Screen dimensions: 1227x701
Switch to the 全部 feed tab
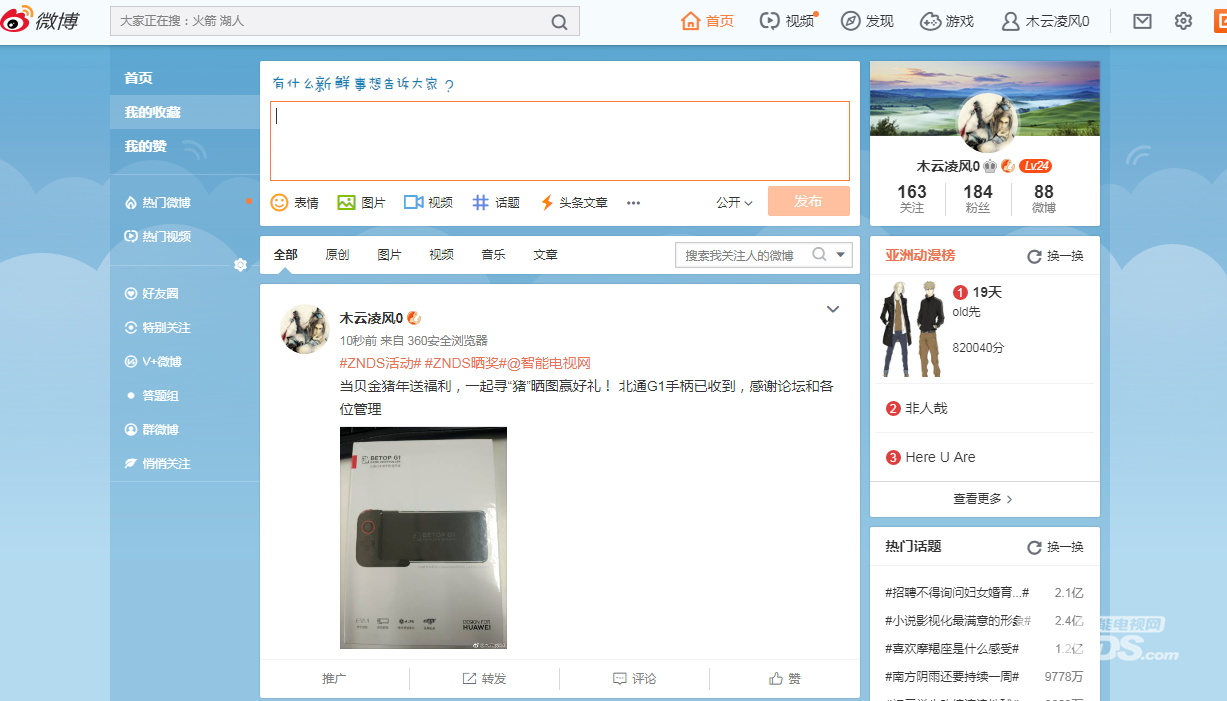[x=286, y=255]
